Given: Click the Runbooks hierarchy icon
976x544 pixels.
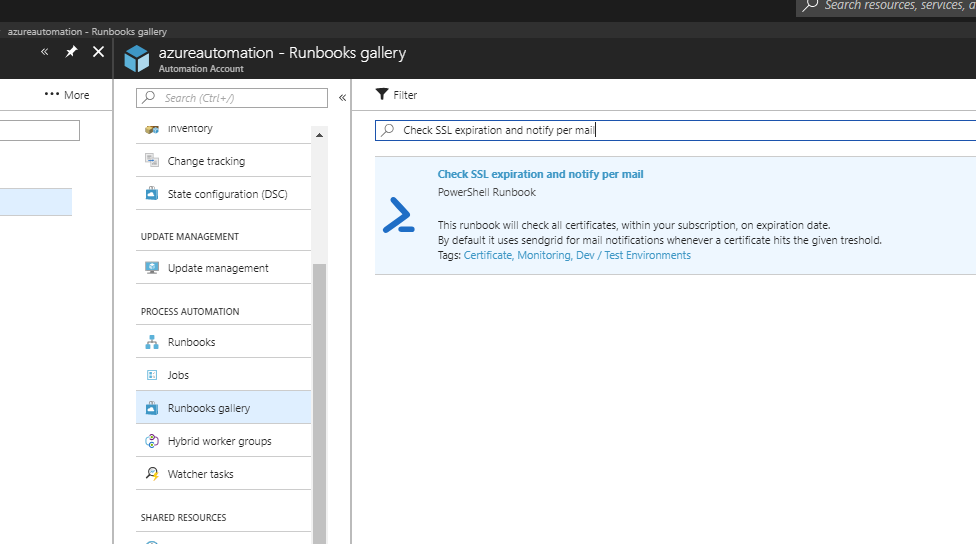Looking at the screenshot, I should pyautogui.click(x=152, y=342).
